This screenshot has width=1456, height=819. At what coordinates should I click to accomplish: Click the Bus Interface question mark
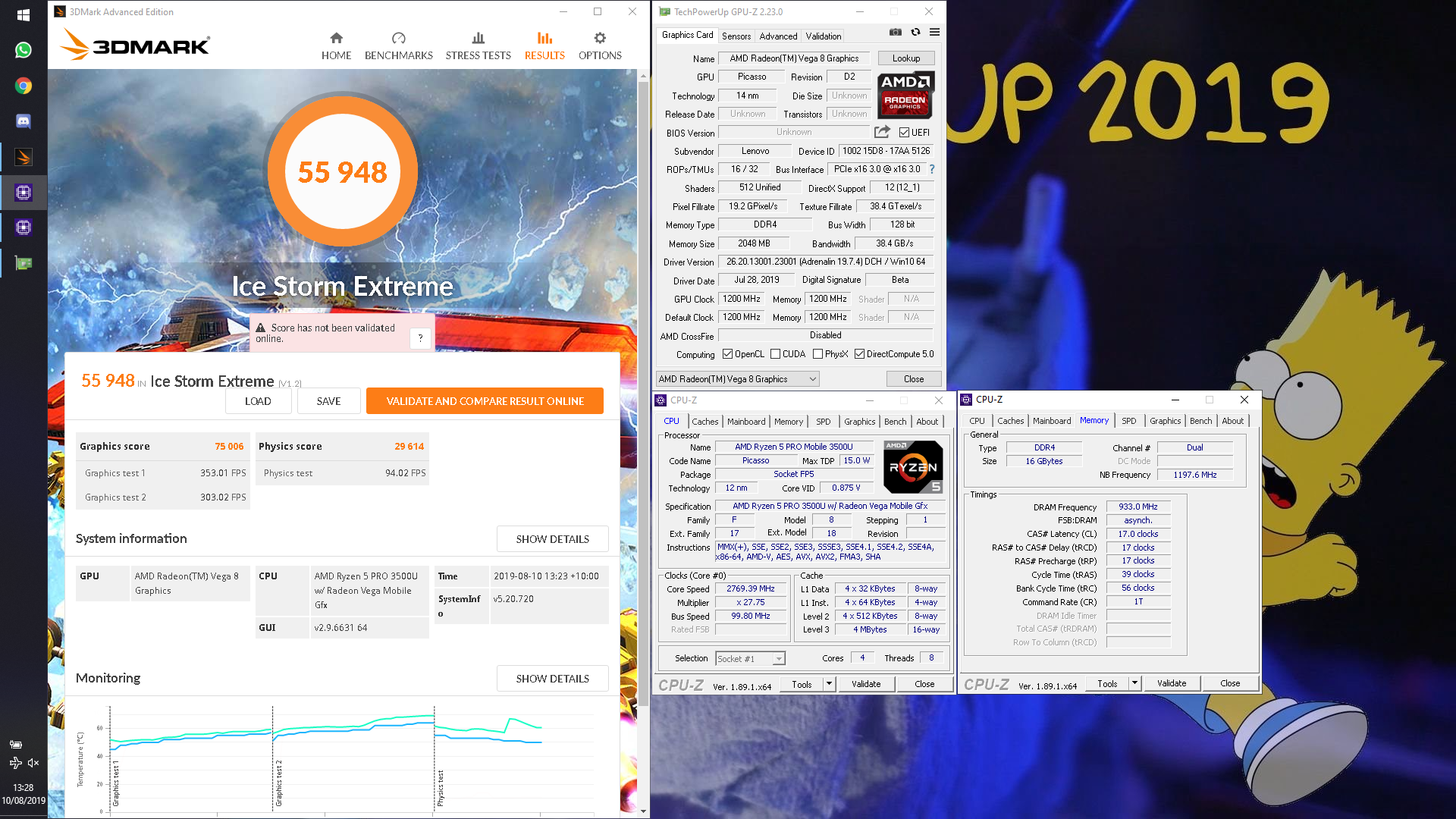coord(932,169)
